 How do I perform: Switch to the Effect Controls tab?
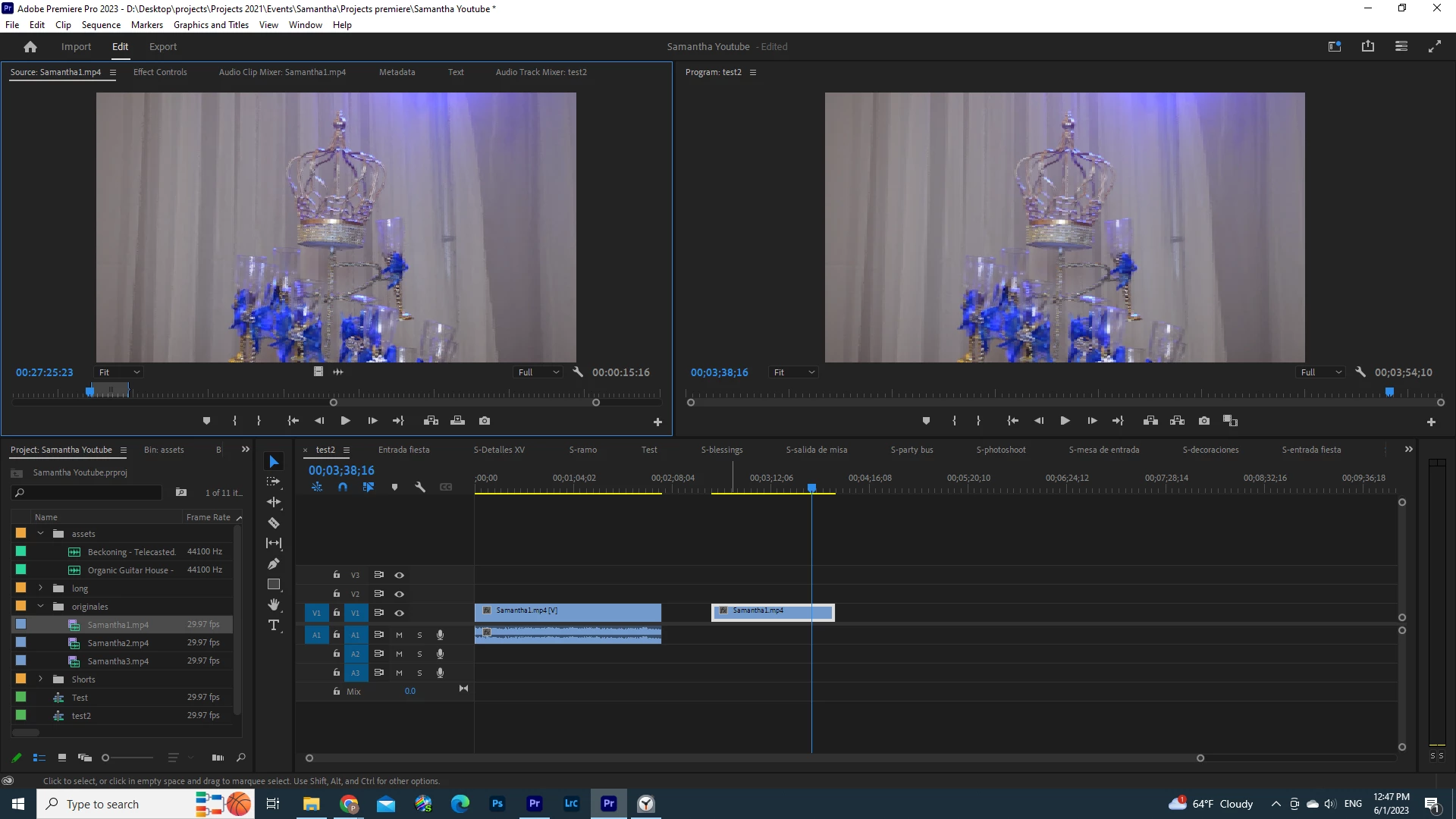pos(160,72)
